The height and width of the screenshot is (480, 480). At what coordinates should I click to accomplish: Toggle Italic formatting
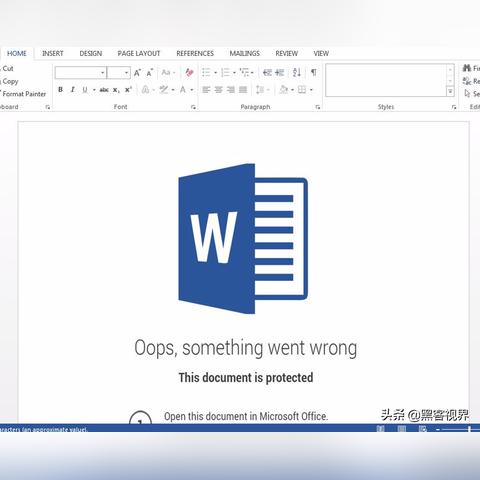tap(72, 89)
